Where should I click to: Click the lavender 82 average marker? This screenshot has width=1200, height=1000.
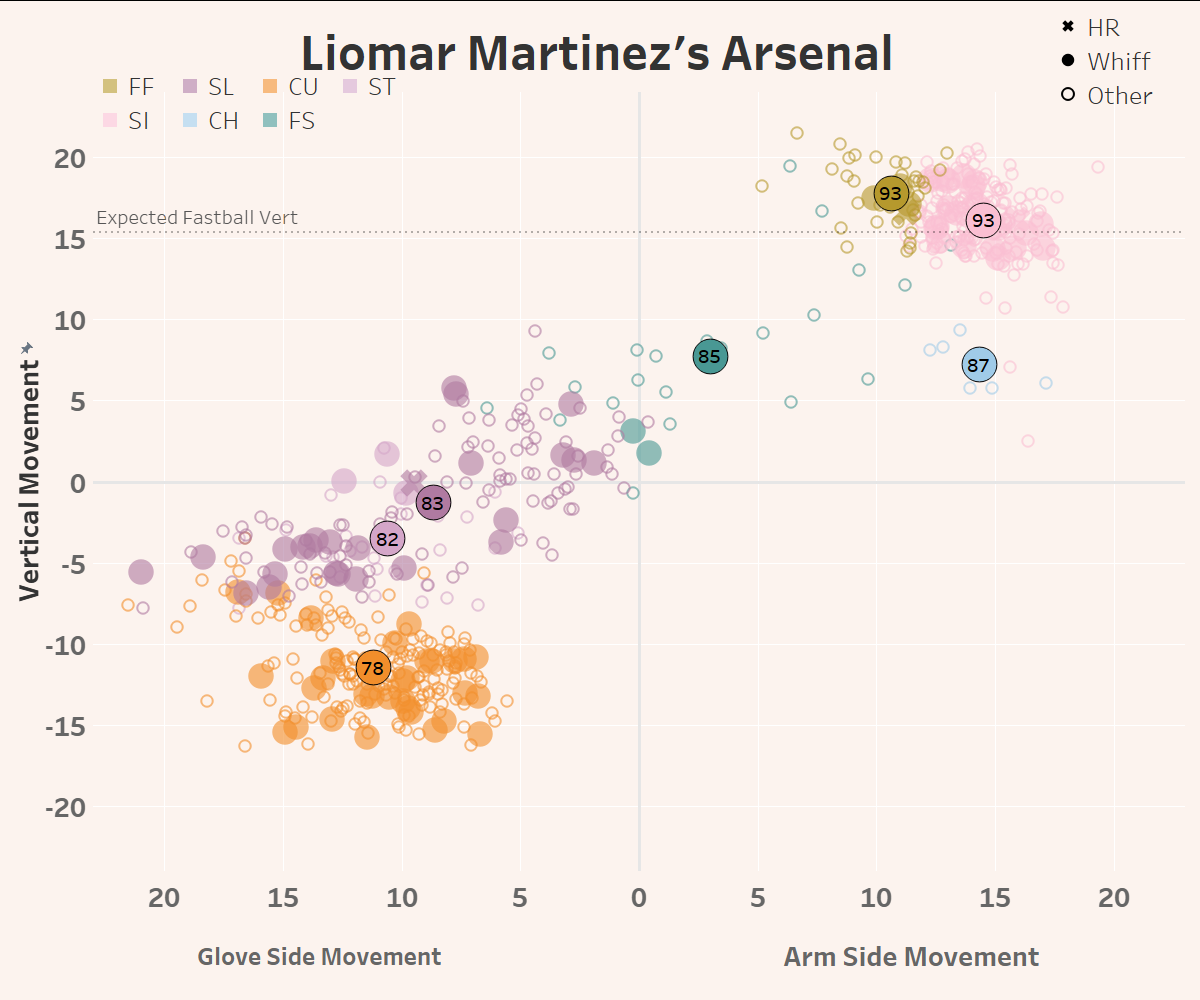387,539
